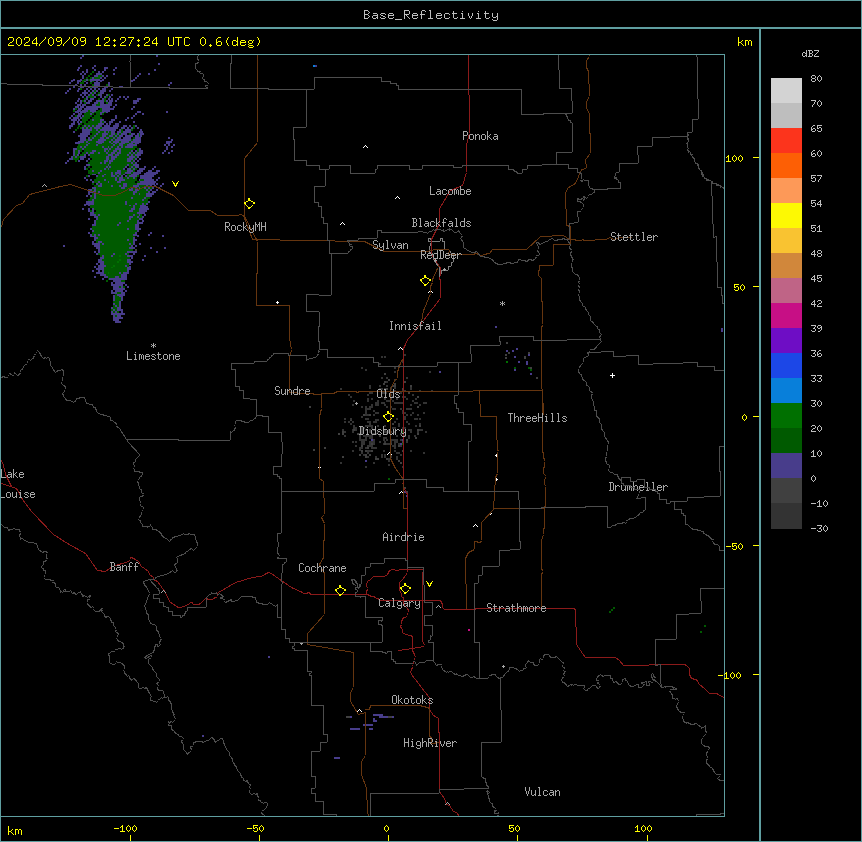Select the Sundre label
The height and width of the screenshot is (842, 862).
[x=292, y=391]
